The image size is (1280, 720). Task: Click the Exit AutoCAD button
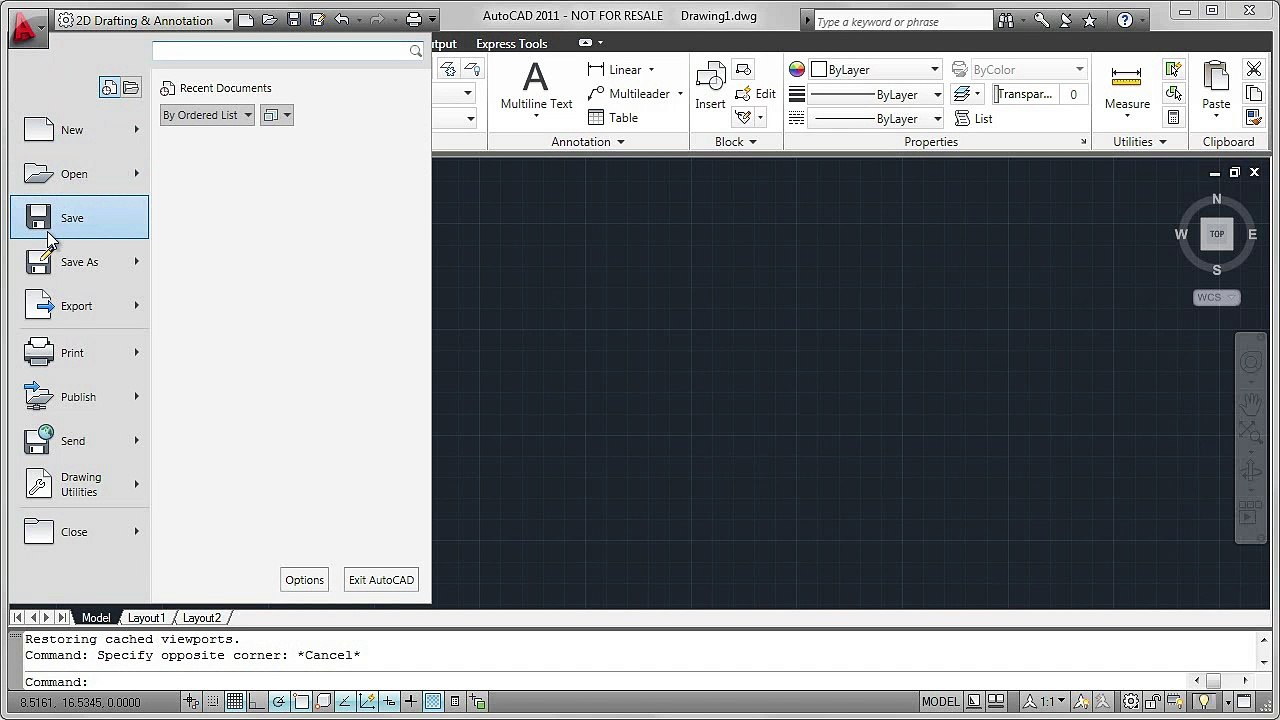point(381,580)
